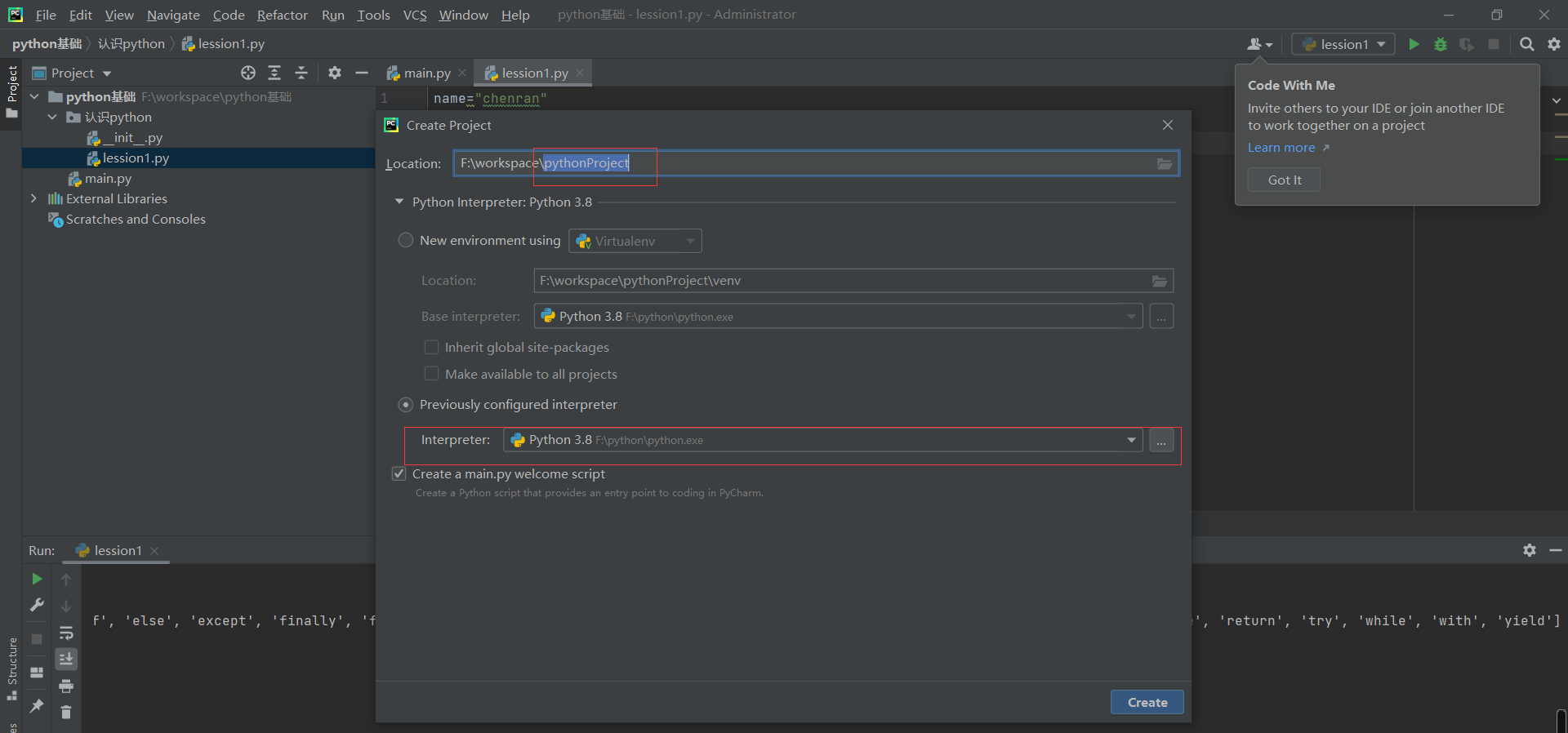Open the VCS menu
The width and height of the screenshot is (1568, 733).
(415, 15)
